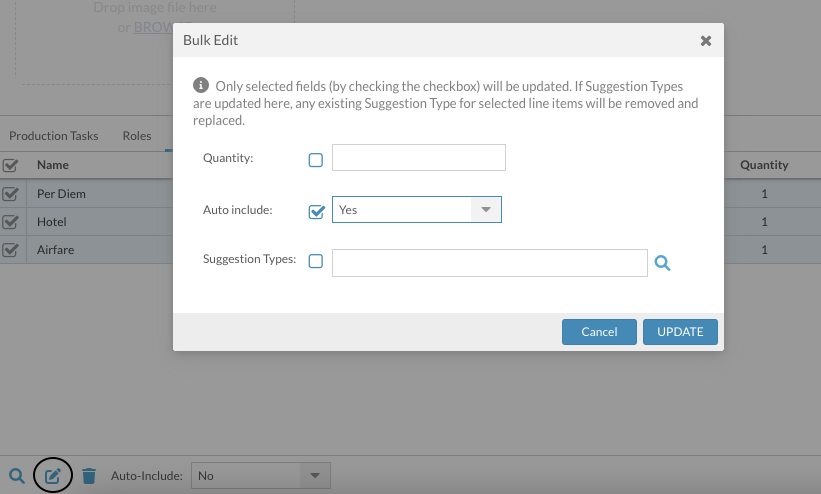Viewport: 821px width, 494px height.
Task: Click the bottom toolbar search icon
Action: [x=16, y=476]
